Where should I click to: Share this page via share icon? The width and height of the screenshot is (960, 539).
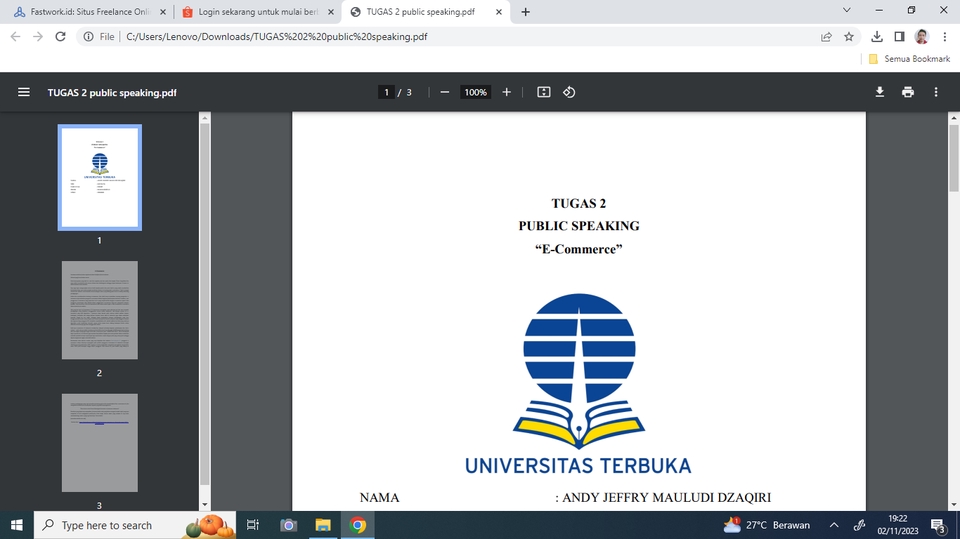(x=827, y=37)
